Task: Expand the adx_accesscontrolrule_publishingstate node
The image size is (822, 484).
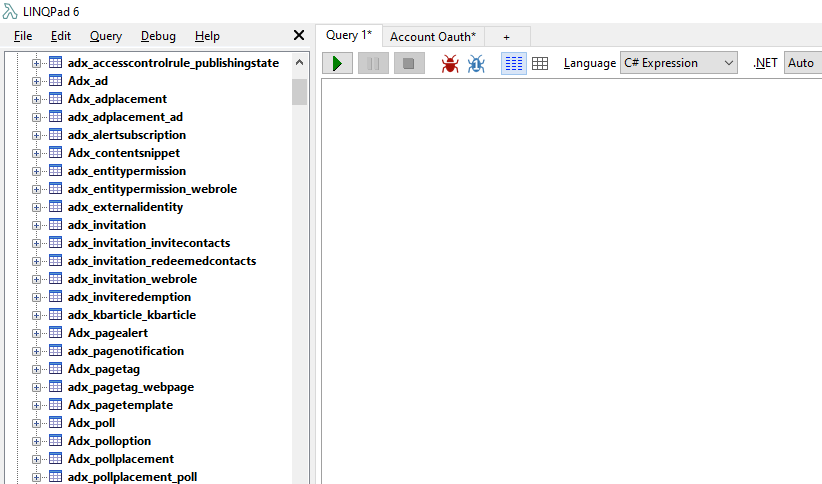Action: pyautogui.click(x=36, y=63)
